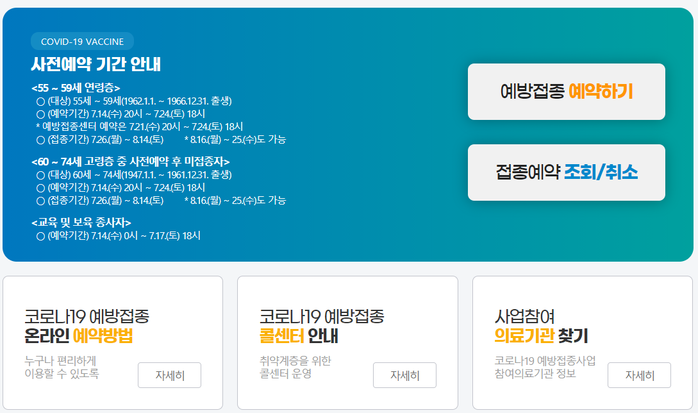Open the 온라인 예약방법 card title
This screenshot has height=413, width=698.
(x=86, y=325)
